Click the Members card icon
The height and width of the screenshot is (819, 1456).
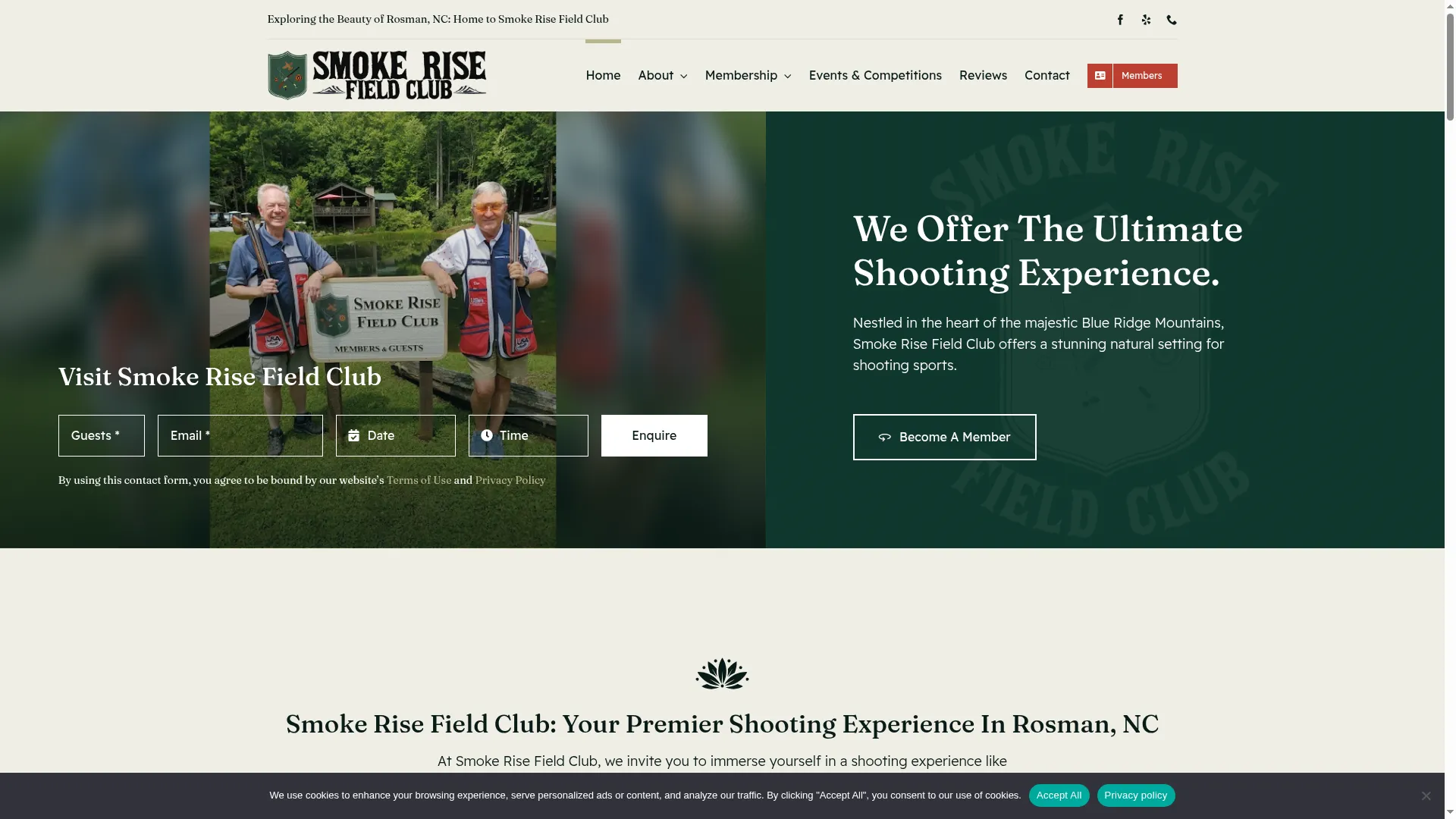click(1100, 76)
